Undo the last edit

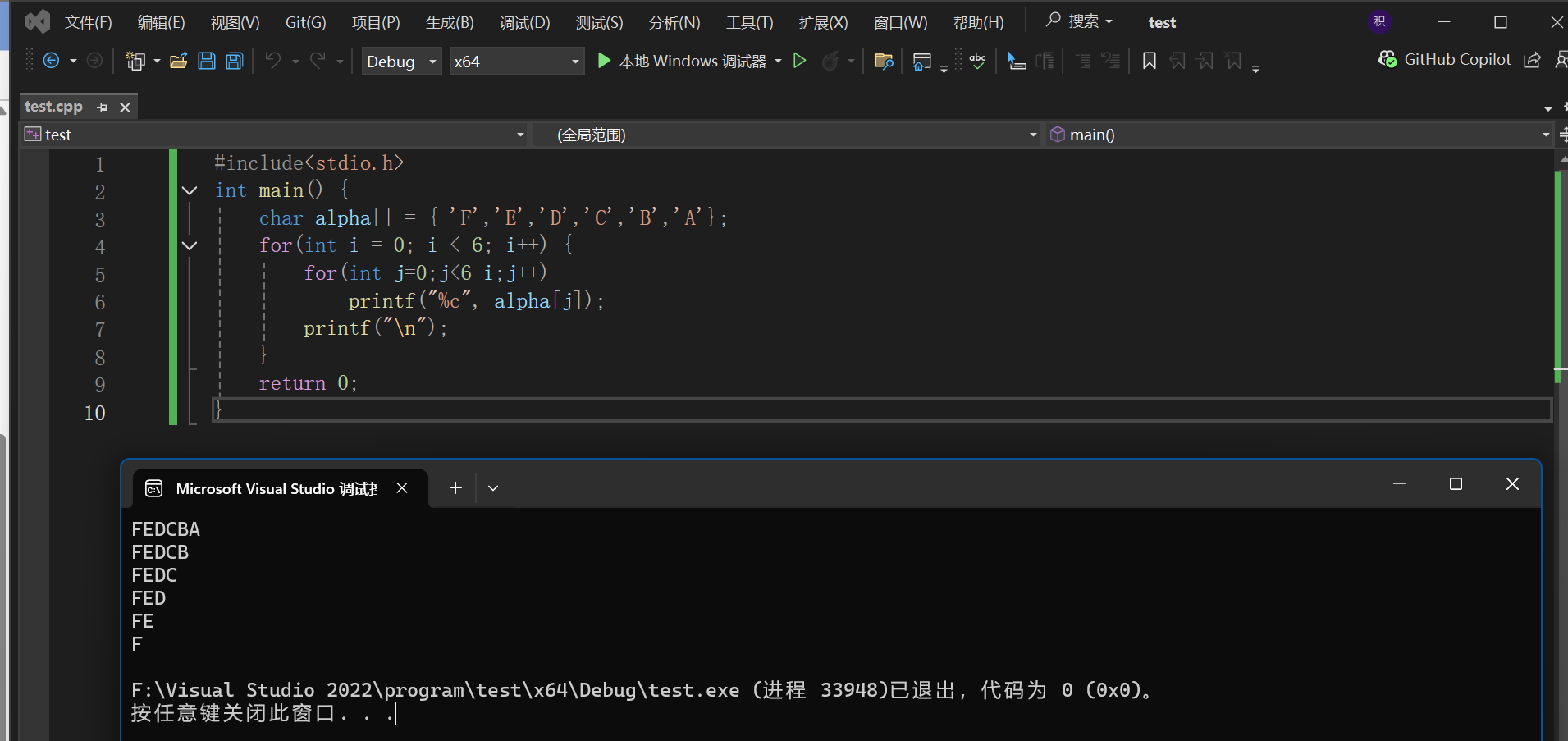(x=273, y=61)
